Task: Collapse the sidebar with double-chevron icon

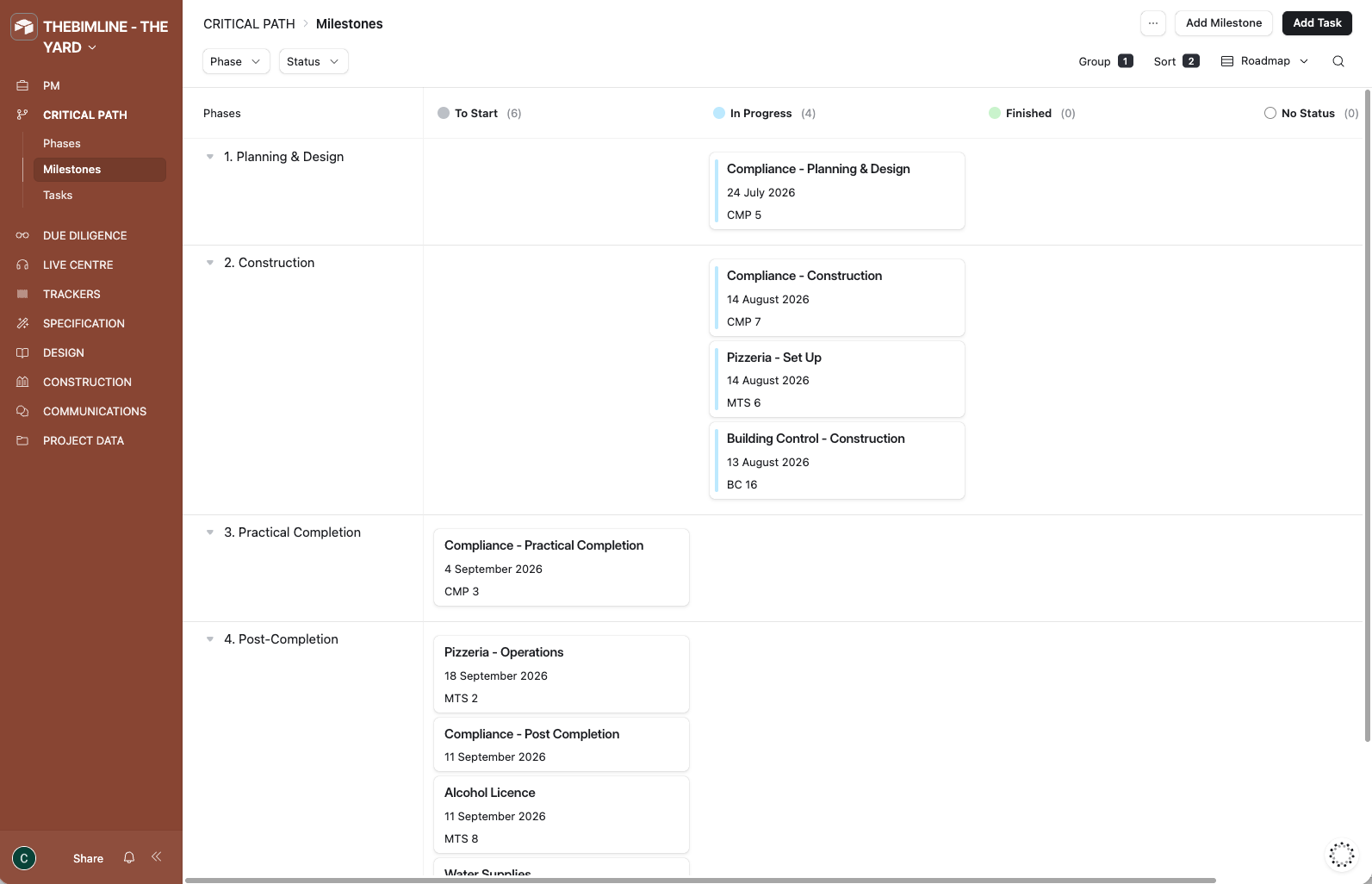Action: 157,856
